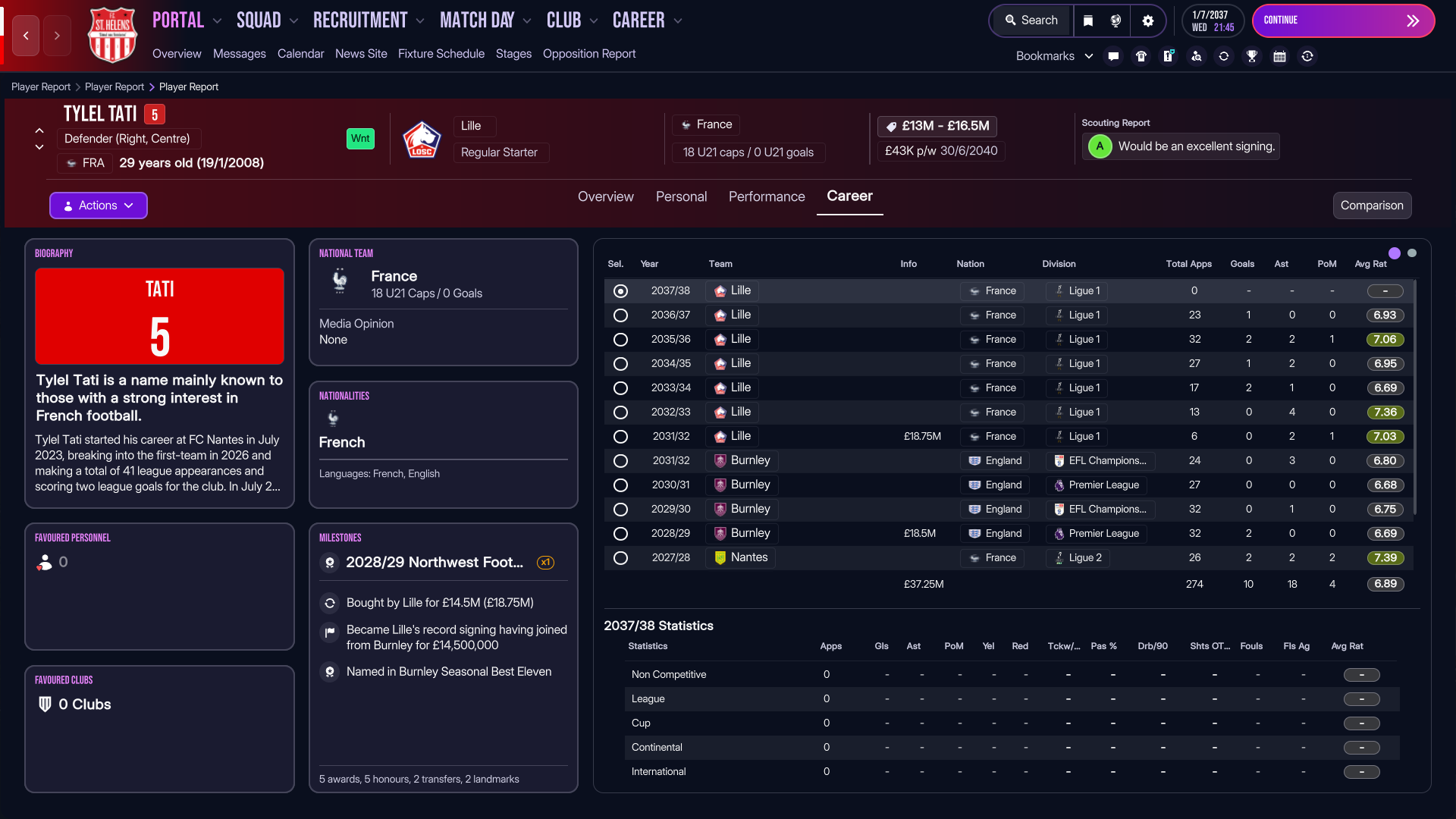Expand the Recruitment menu
The image size is (1456, 819).
(369, 20)
